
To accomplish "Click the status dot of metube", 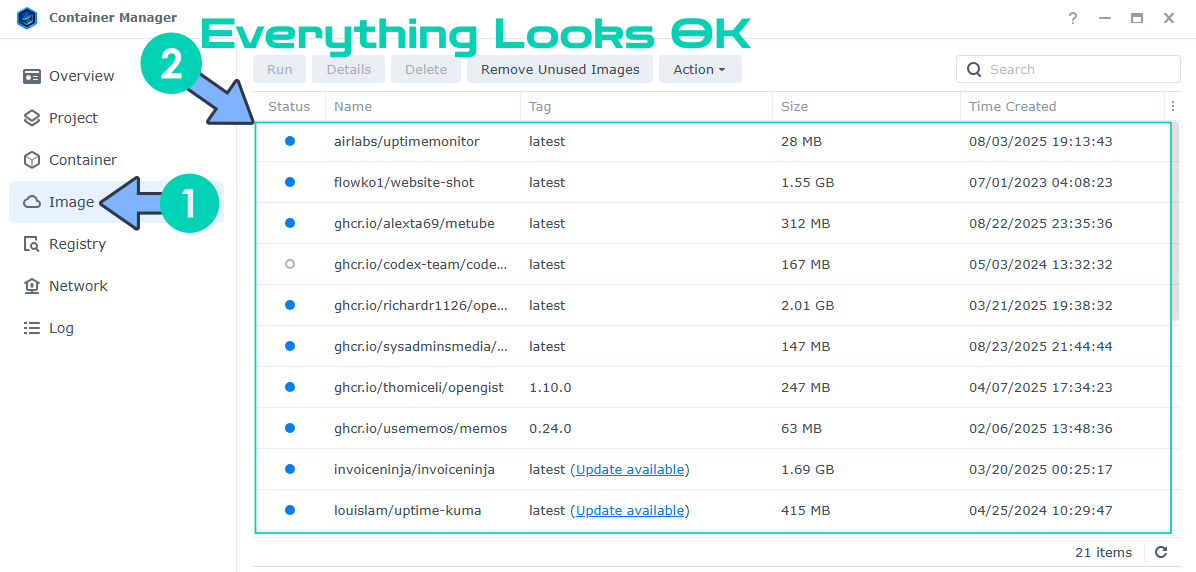I will point(290,223).
